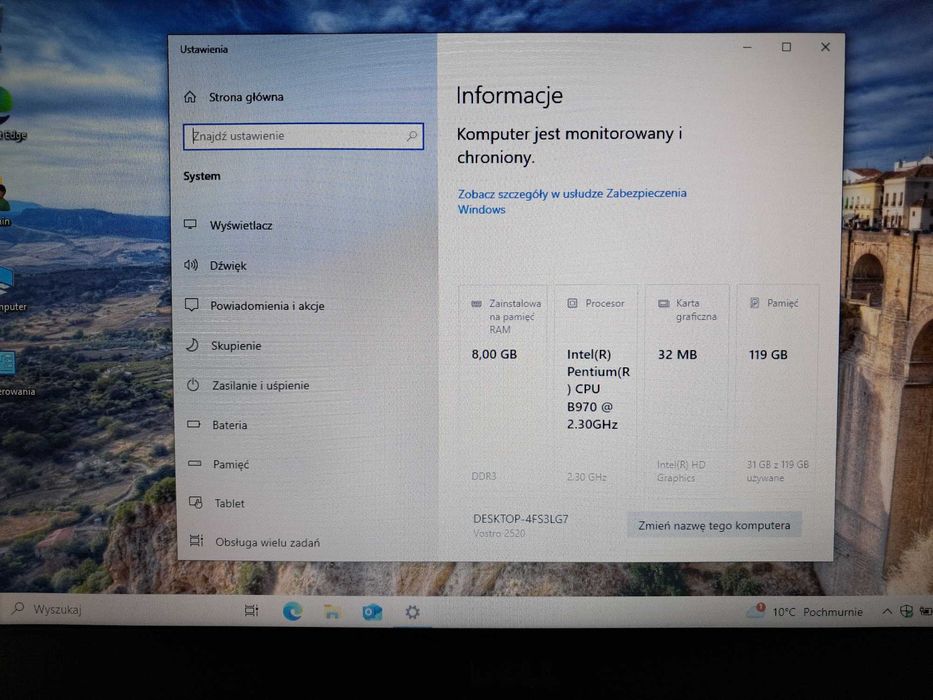Maximize the Ustawienia window
933x700 pixels.
[786, 47]
